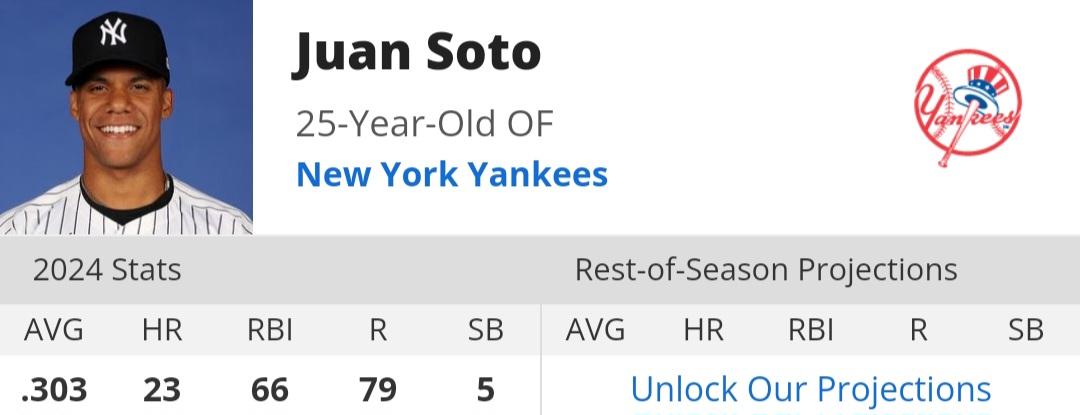
Task: Click the 2024 HR column header
Action: (163, 330)
